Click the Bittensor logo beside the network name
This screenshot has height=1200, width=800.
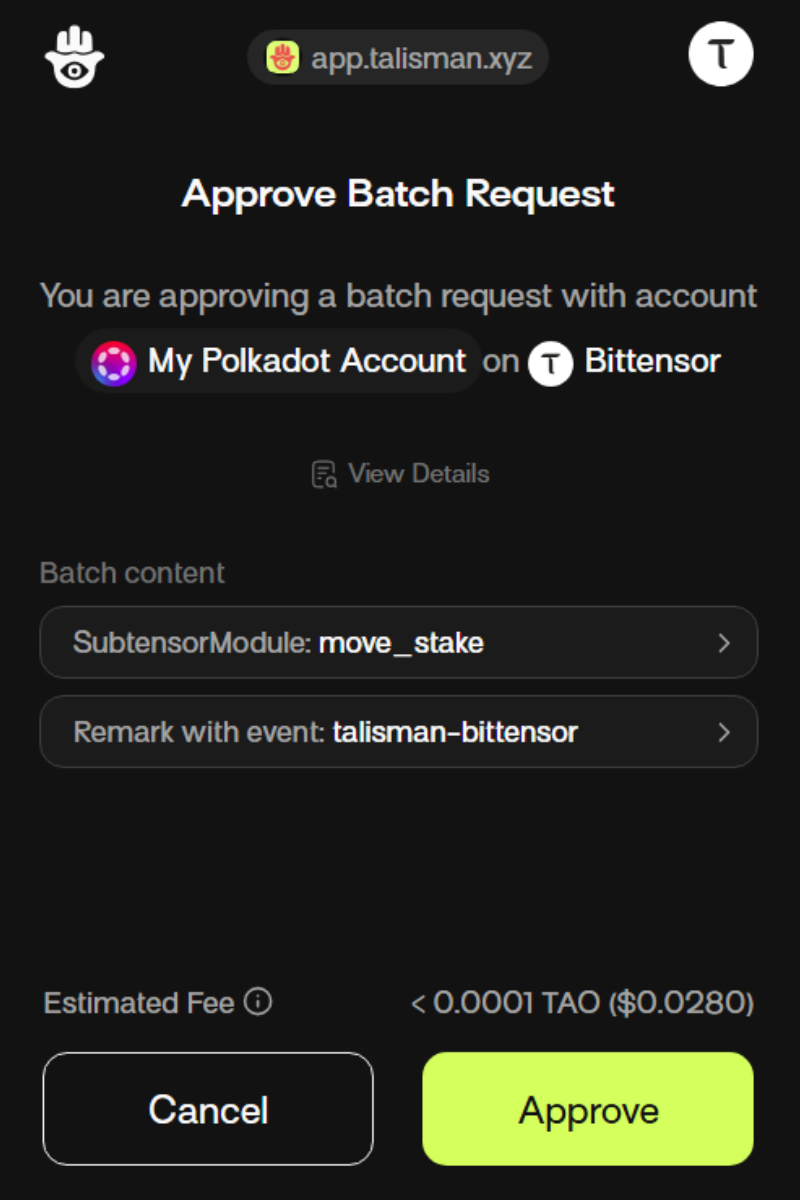pyautogui.click(x=550, y=362)
